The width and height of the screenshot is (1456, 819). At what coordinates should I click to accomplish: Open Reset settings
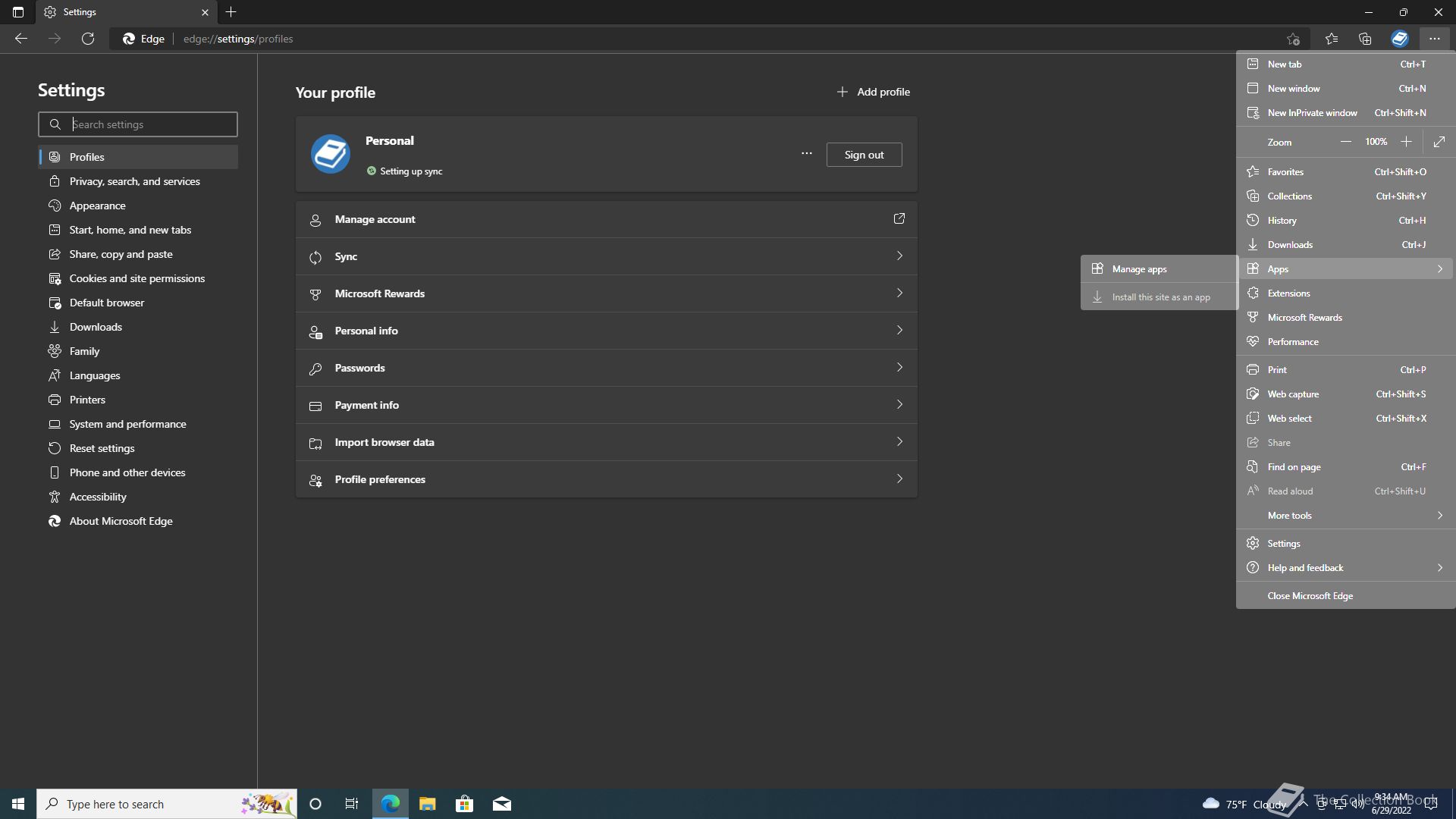tap(138, 448)
